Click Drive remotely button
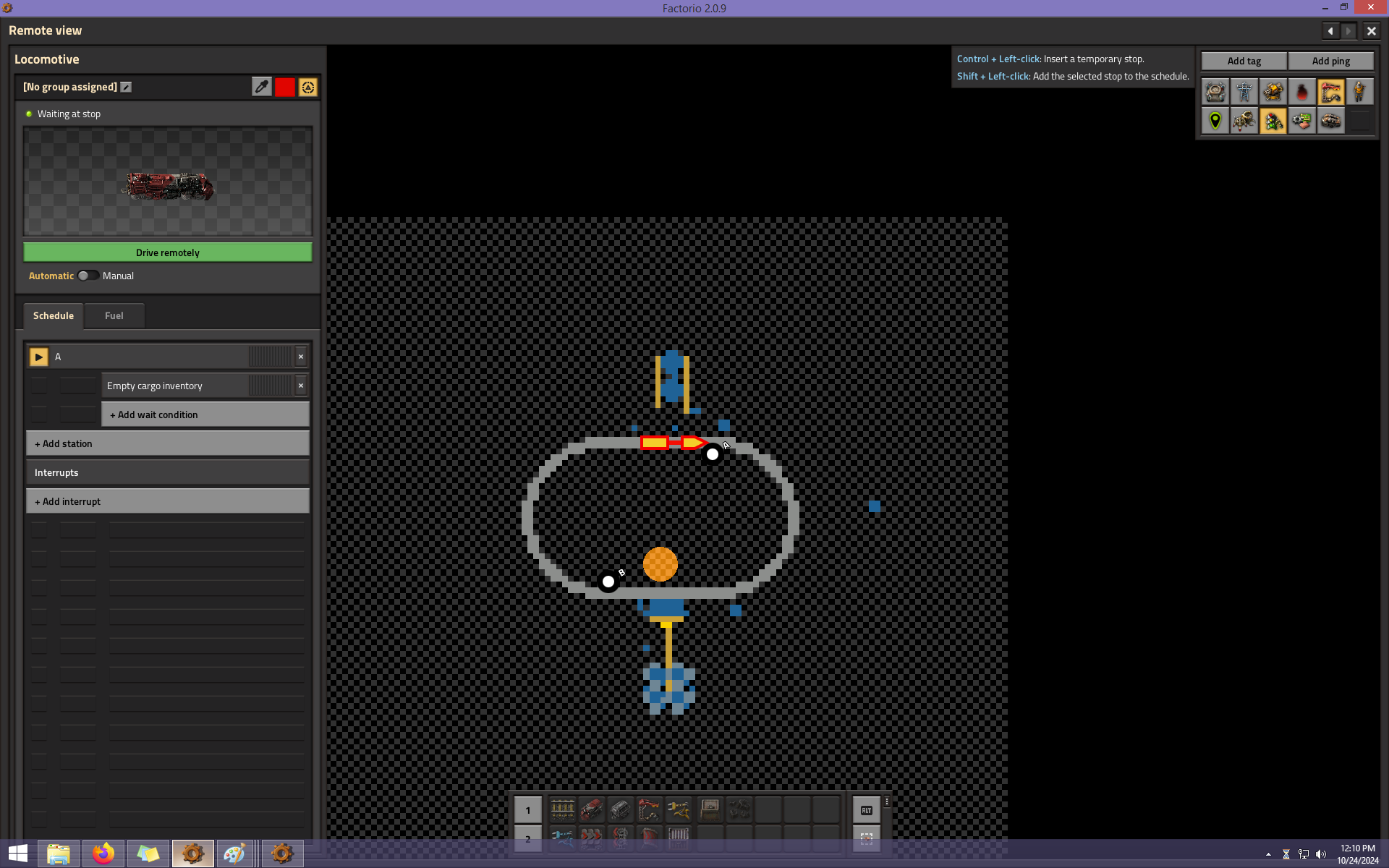1389x868 pixels. (168, 252)
